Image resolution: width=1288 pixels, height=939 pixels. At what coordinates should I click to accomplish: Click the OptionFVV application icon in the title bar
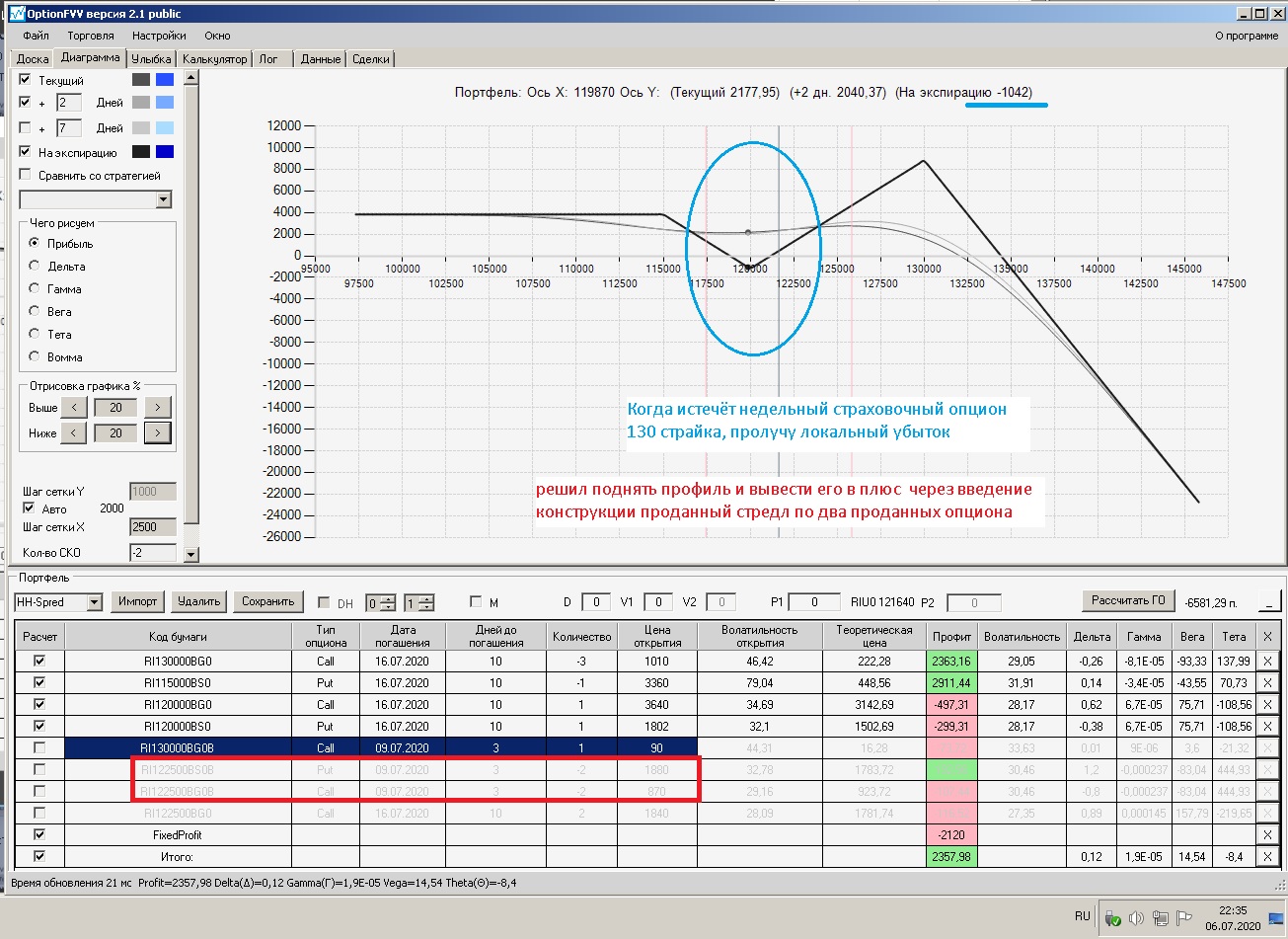tap(16, 14)
